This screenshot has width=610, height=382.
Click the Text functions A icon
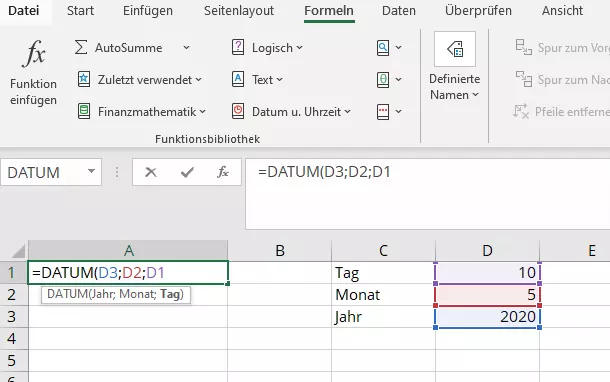pyautogui.click(x=238, y=79)
